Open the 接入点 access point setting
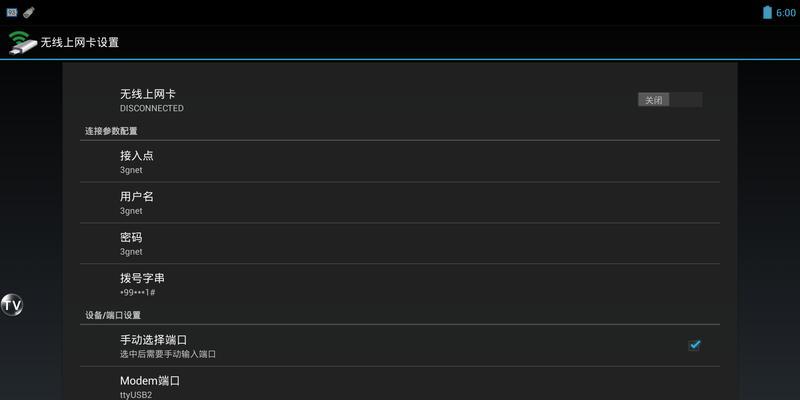This screenshot has height=400, width=800. 399,162
